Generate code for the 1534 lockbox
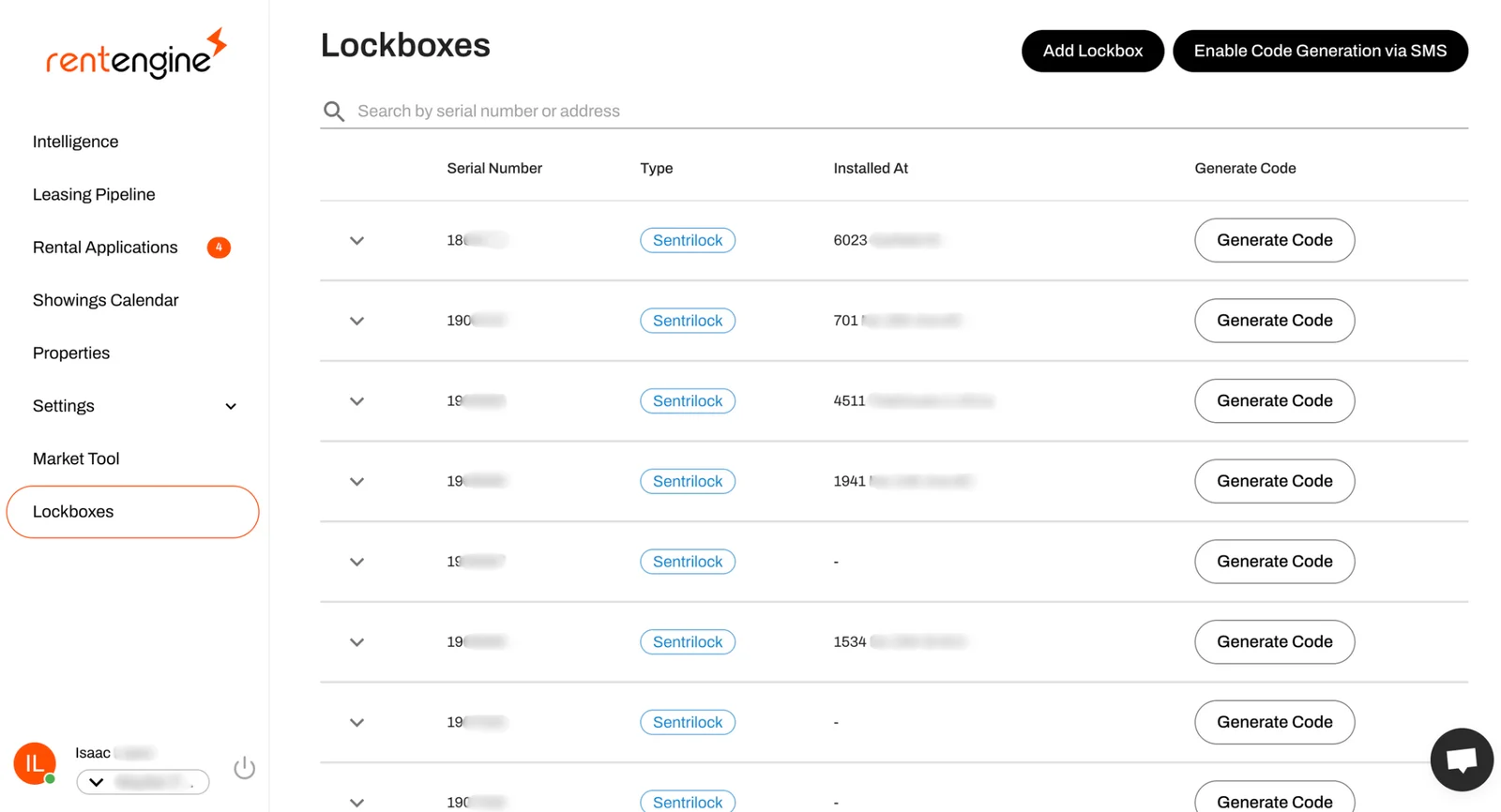Image resolution: width=1501 pixels, height=812 pixels. pos(1274,641)
